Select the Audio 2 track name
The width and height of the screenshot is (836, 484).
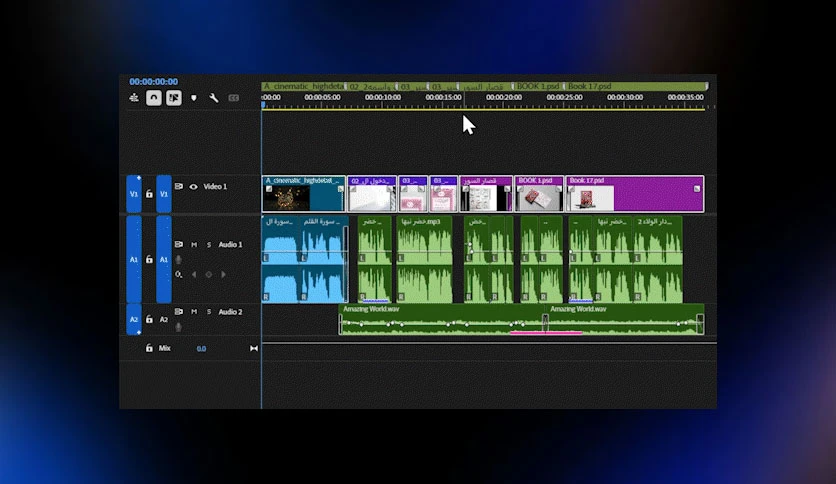click(x=230, y=312)
